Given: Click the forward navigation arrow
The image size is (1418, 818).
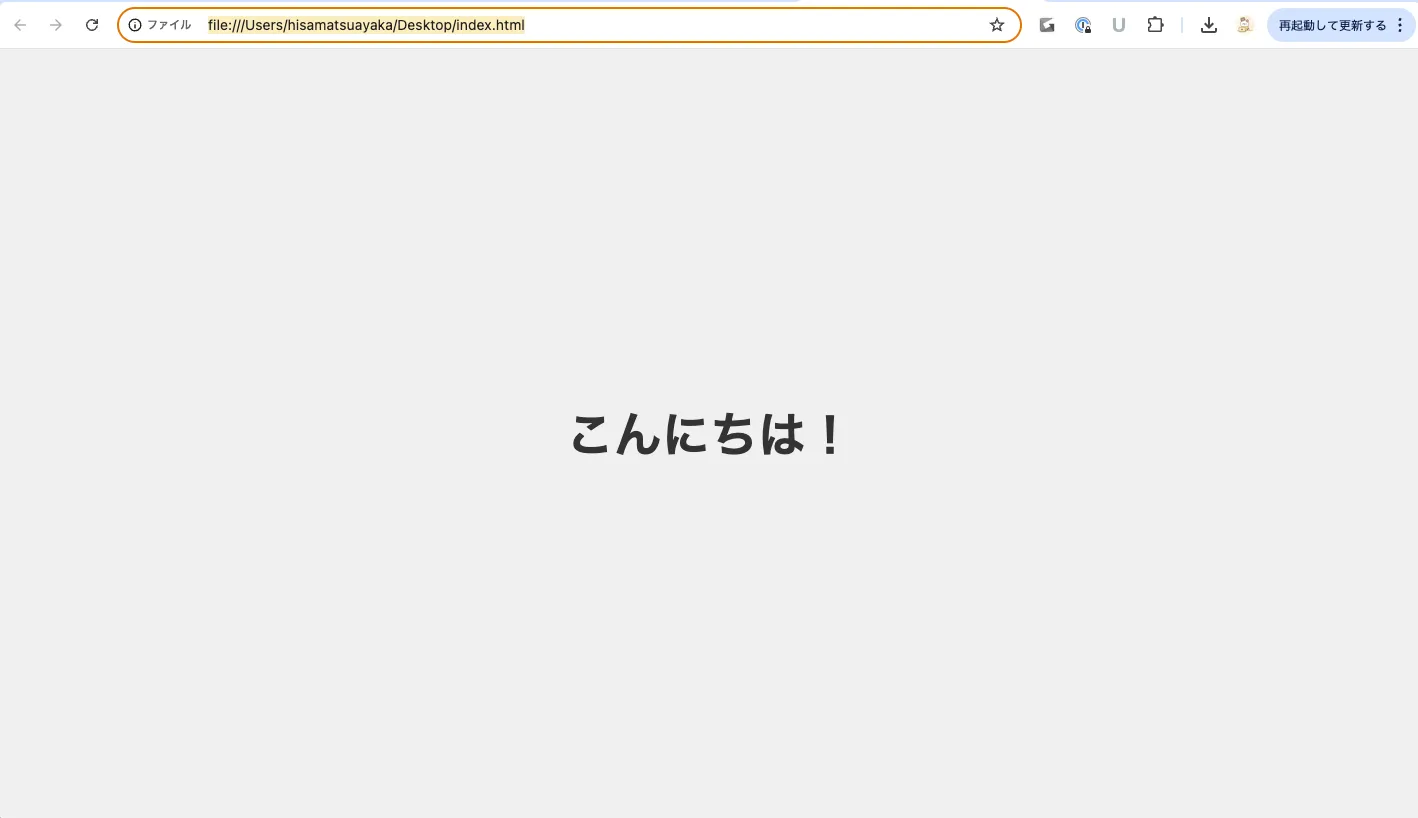Looking at the screenshot, I should pos(56,25).
